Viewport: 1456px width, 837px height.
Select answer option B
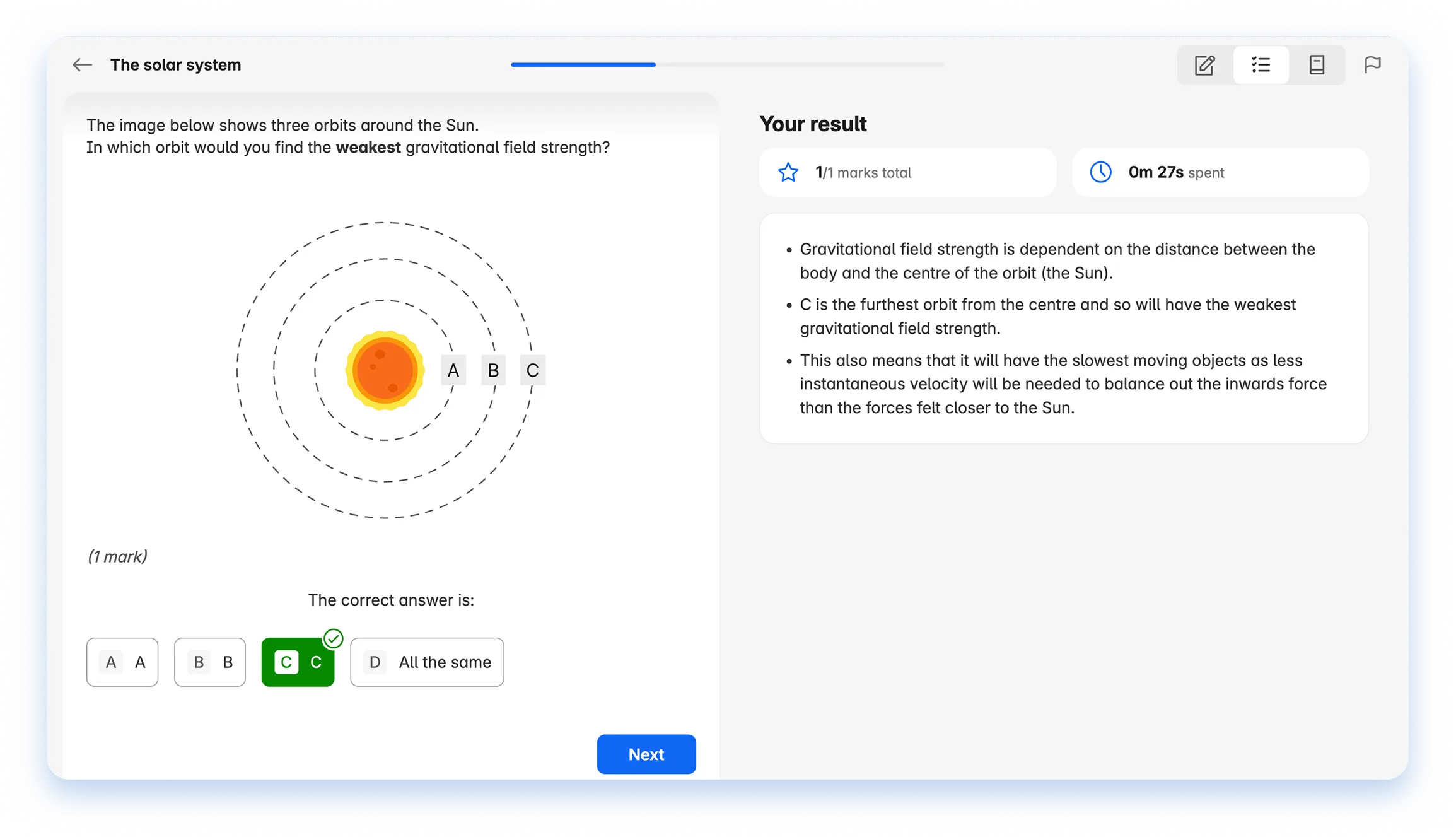(x=210, y=662)
